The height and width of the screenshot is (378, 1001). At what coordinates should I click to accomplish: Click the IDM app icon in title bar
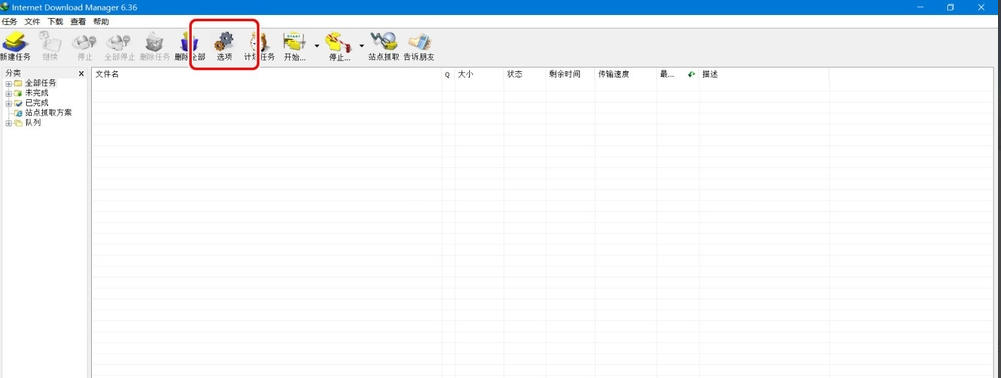pos(4,7)
